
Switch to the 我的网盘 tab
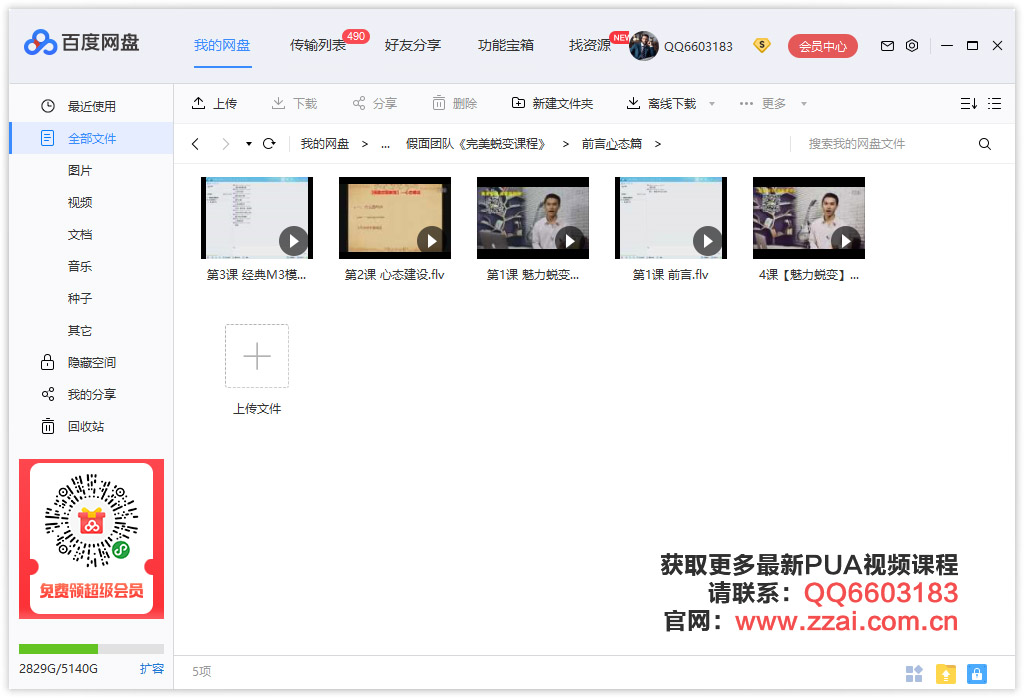coord(222,45)
